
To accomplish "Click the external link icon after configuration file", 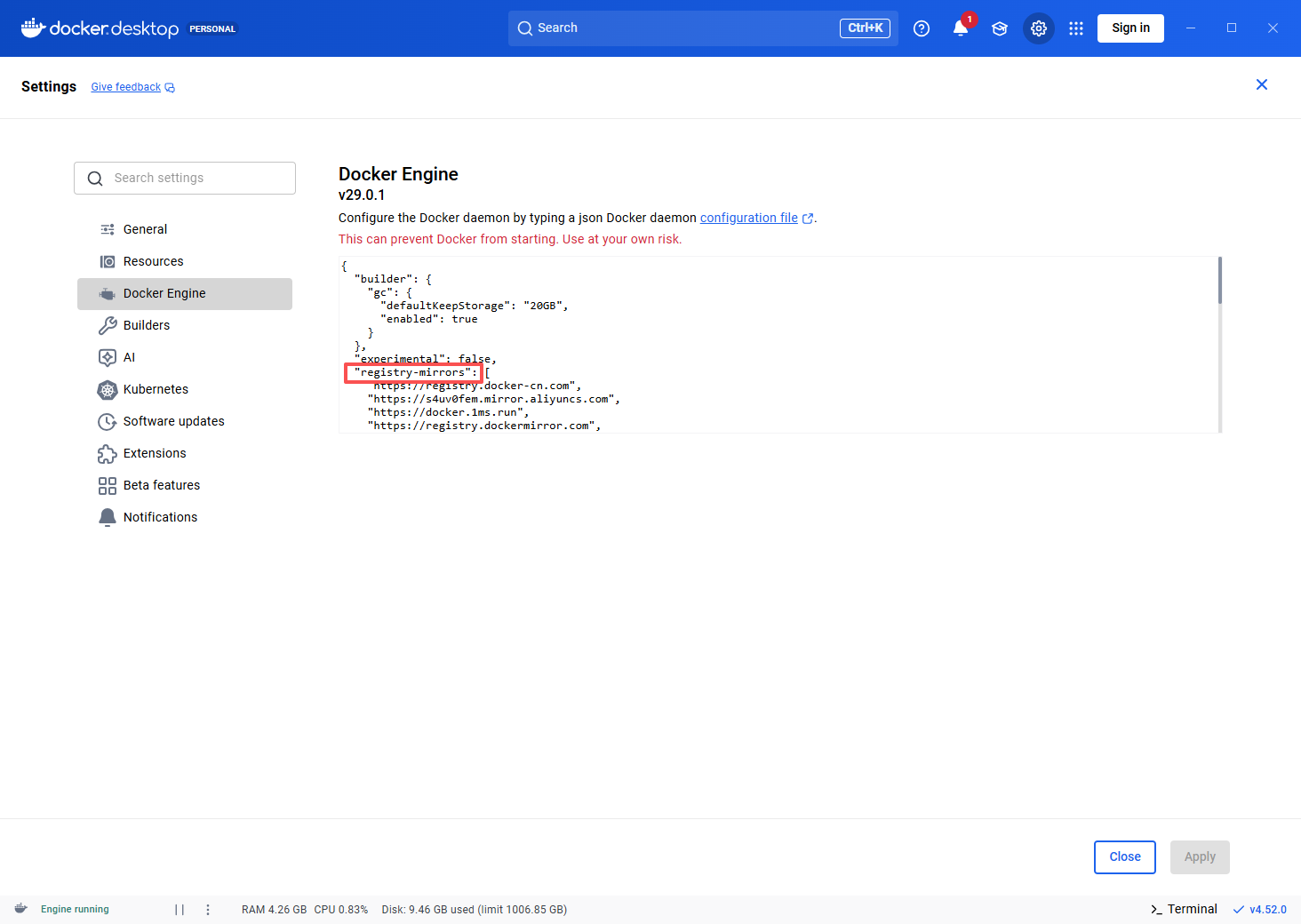I will (x=807, y=219).
